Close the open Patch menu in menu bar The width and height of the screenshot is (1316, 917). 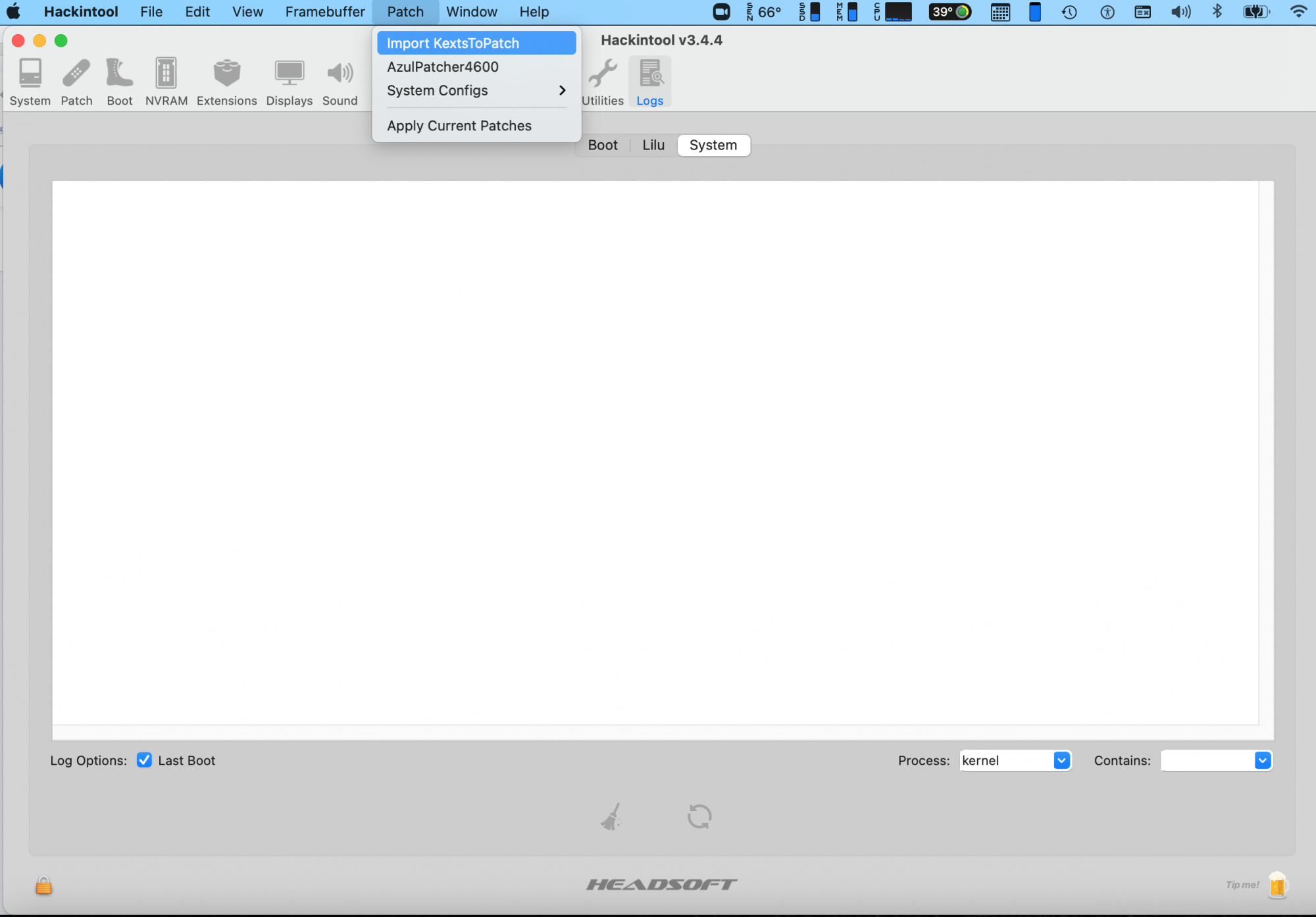pyautogui.click(x=405, y=12)
